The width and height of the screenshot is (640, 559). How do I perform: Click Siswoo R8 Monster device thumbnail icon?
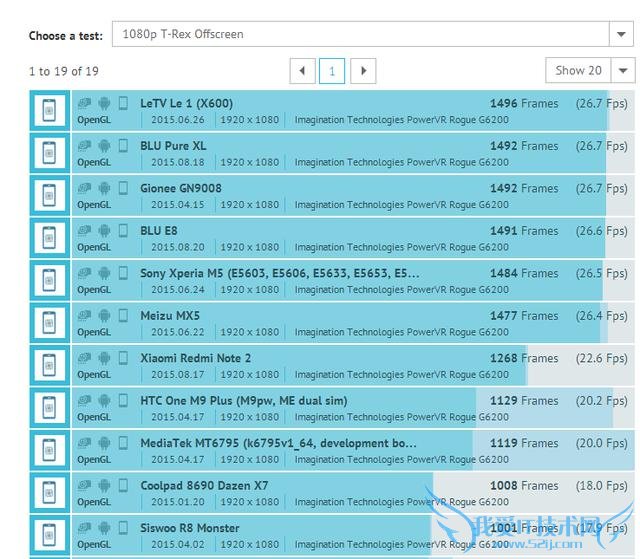50,535
